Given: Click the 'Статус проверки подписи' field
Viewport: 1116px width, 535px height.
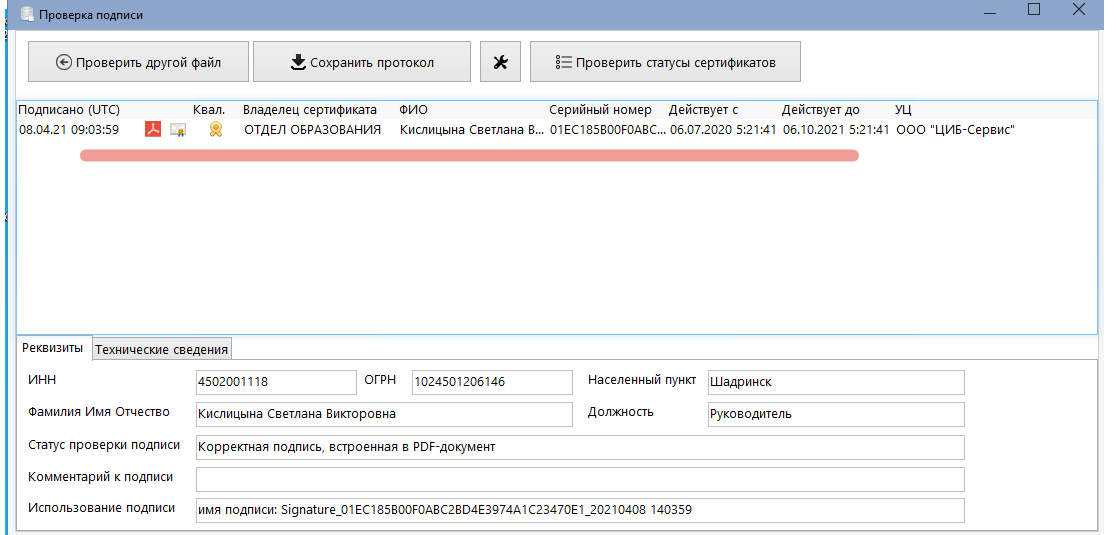Looking at the screenshot, I should click(580, 447).
